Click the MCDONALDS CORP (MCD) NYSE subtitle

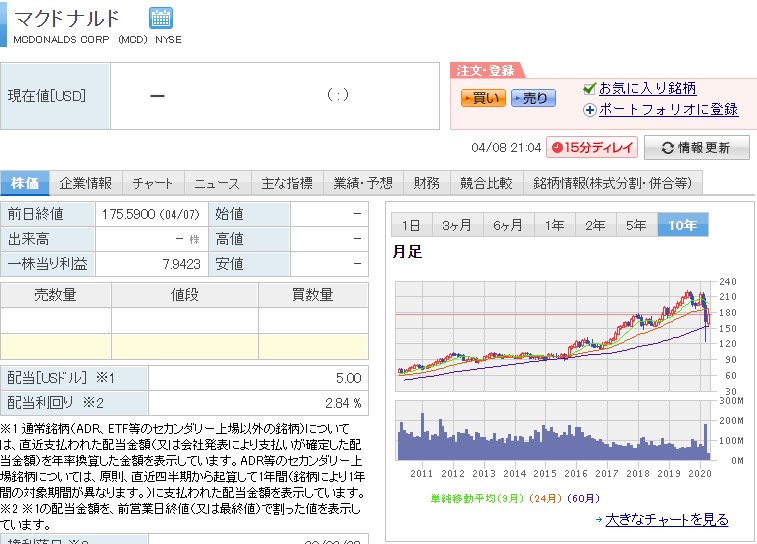(x=98, y=40)
